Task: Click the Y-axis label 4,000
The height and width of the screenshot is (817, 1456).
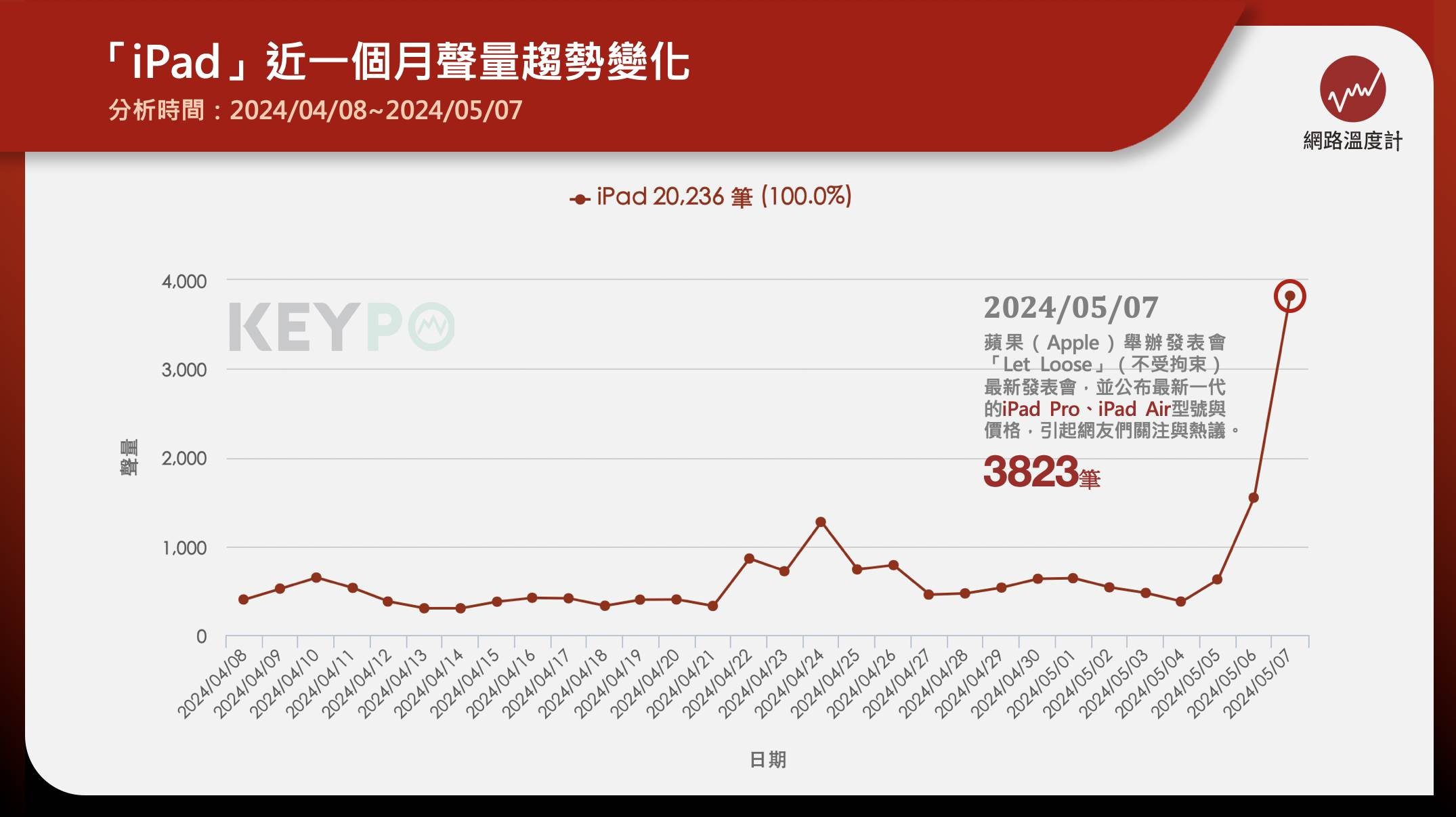Action: pyautogui.click(x=184, y=282)
